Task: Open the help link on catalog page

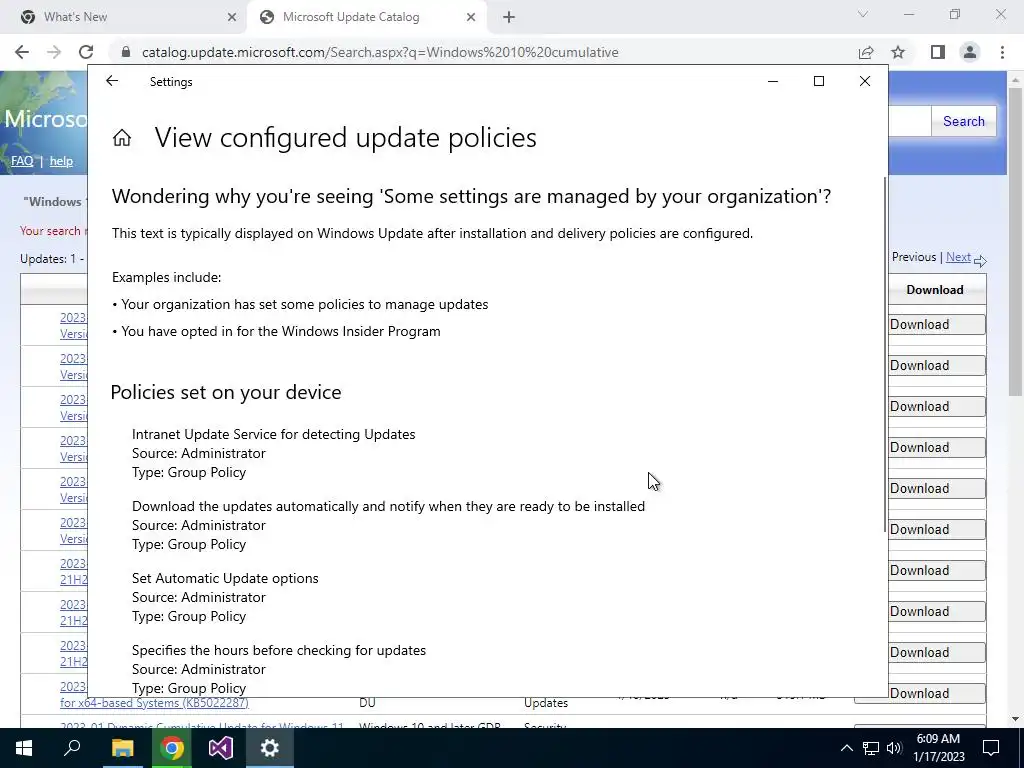Action: (x=61, y=161)
